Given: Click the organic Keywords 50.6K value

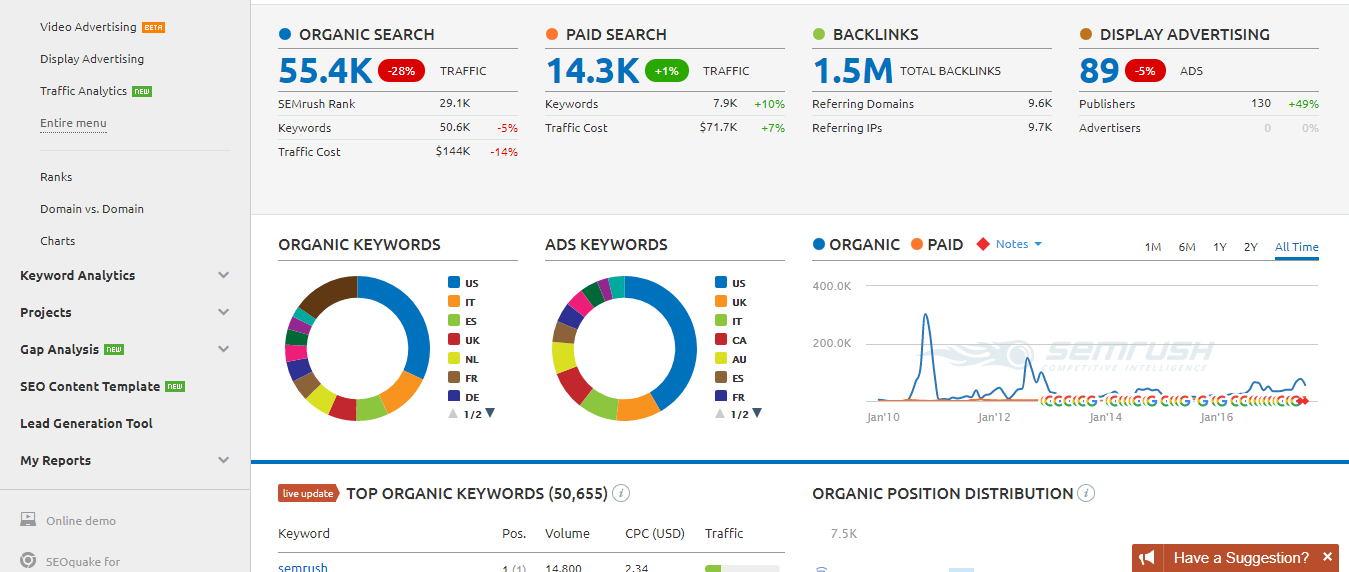Looking at the screenshot, I should (454, 128).
